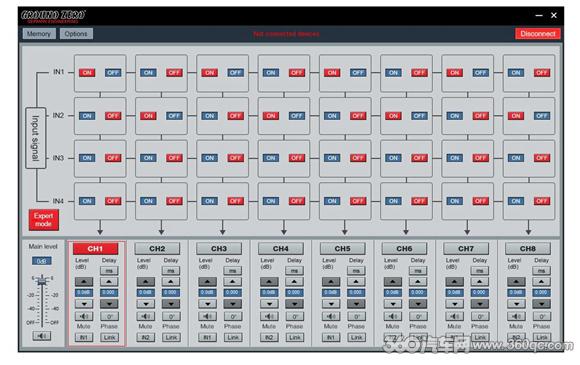Screen dimensions: 580x365
Task: Mute channel CH4 using speaker icon
Action: [269, 317]
